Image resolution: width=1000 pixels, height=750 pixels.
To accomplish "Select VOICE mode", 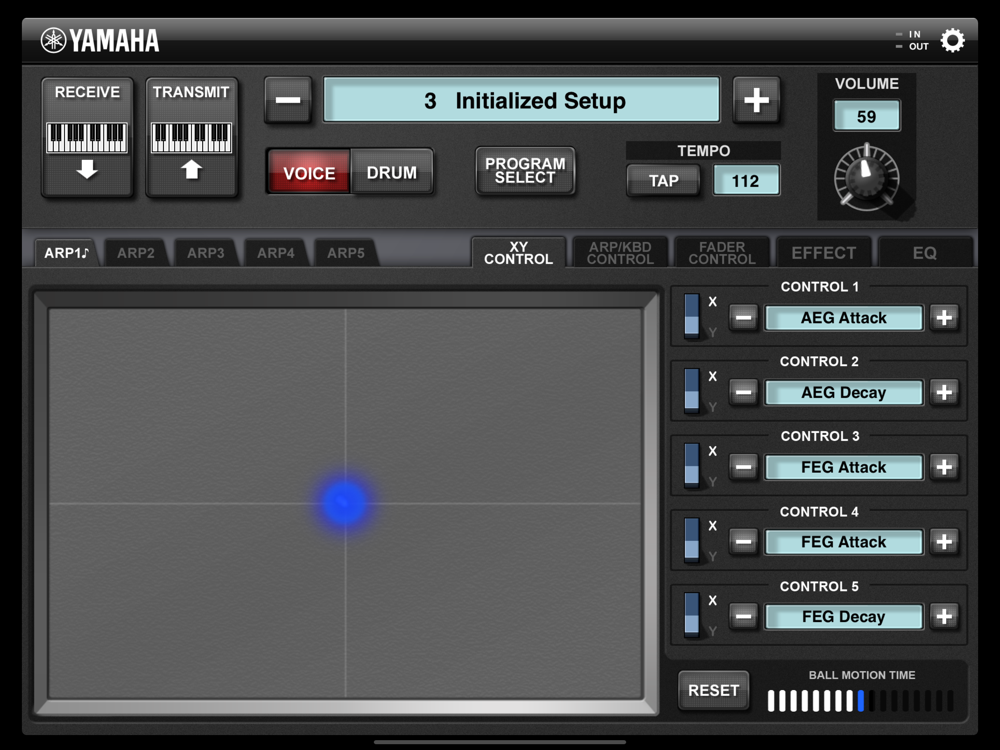I will (309, 172).
